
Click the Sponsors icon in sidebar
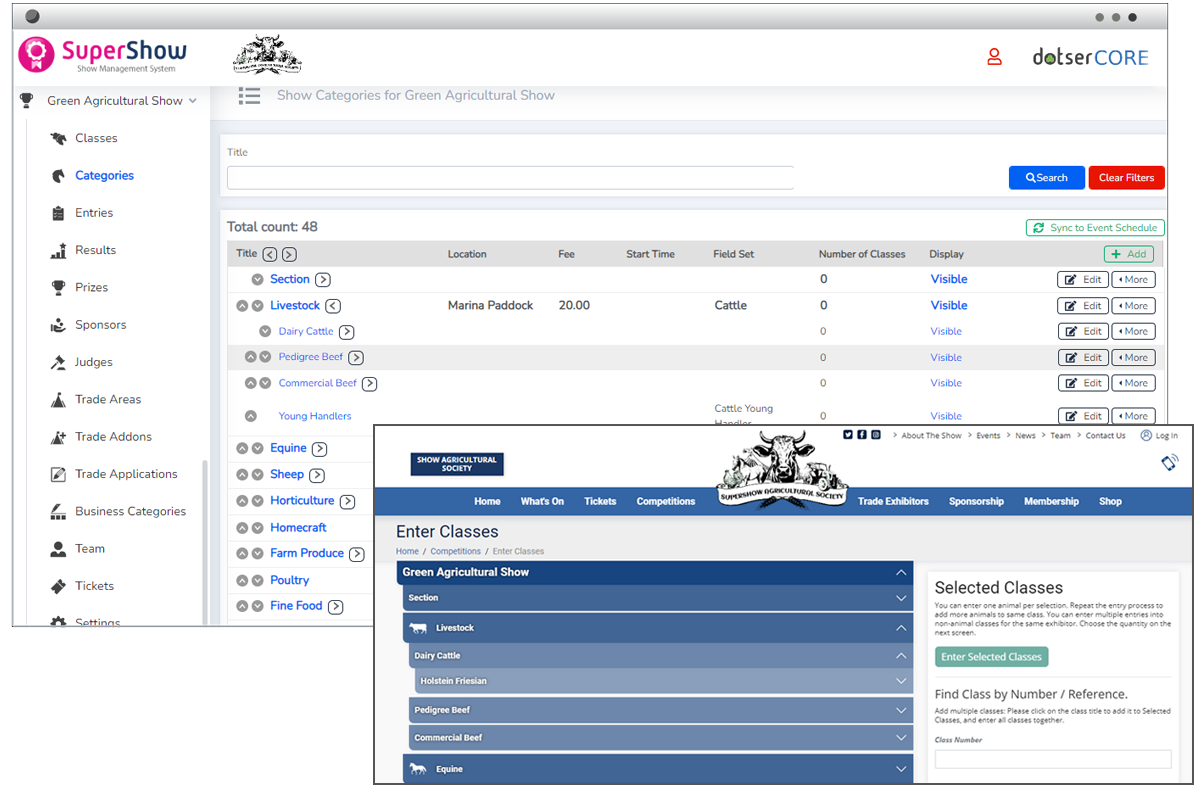click(x=58, y=325)
